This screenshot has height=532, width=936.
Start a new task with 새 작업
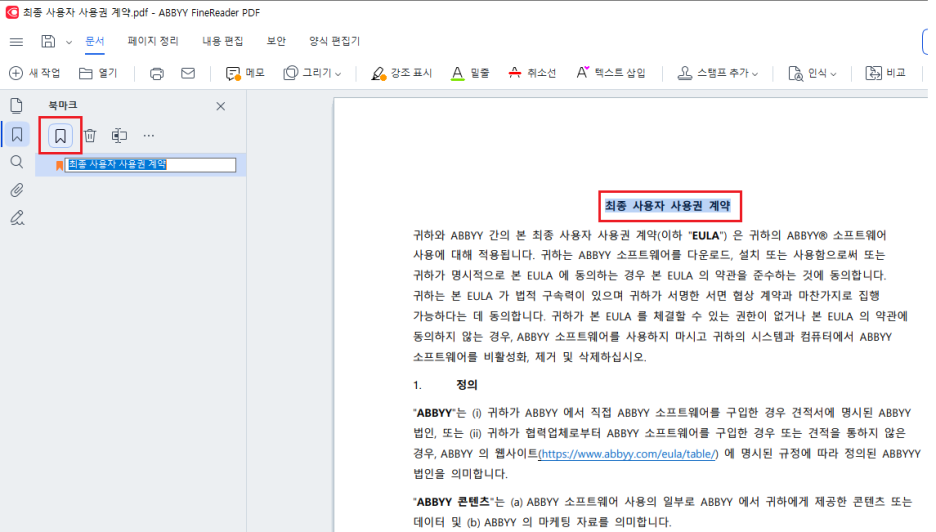35,73
